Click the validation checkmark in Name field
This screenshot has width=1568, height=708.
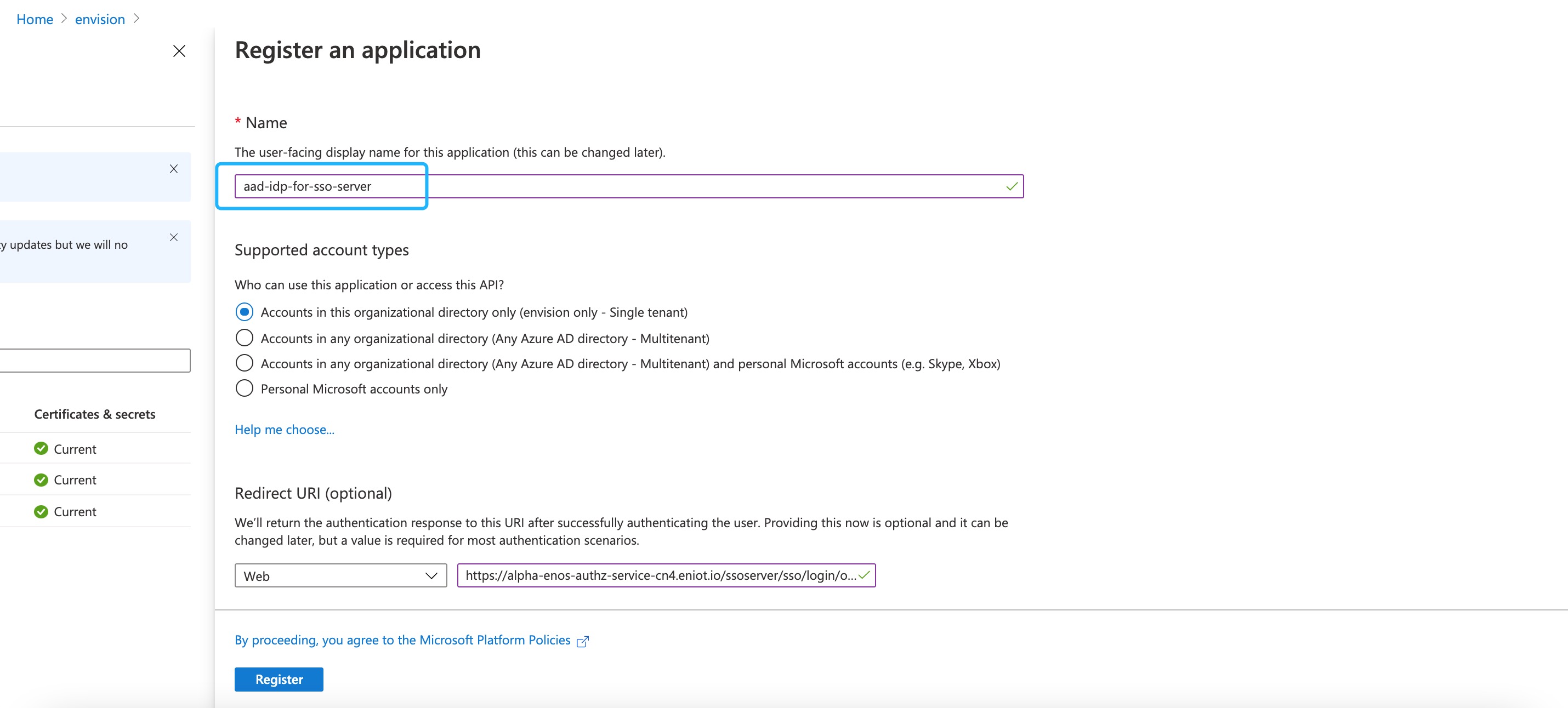(x=1011, y=186)
